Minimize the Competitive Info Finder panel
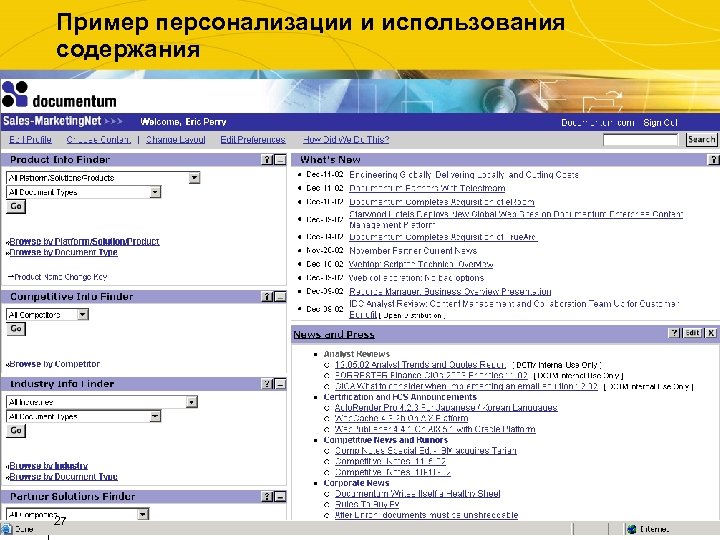 [x=280, y=297]
